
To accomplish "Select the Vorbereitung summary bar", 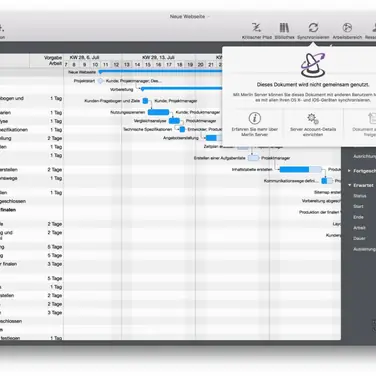I will (x=181, y=89).
